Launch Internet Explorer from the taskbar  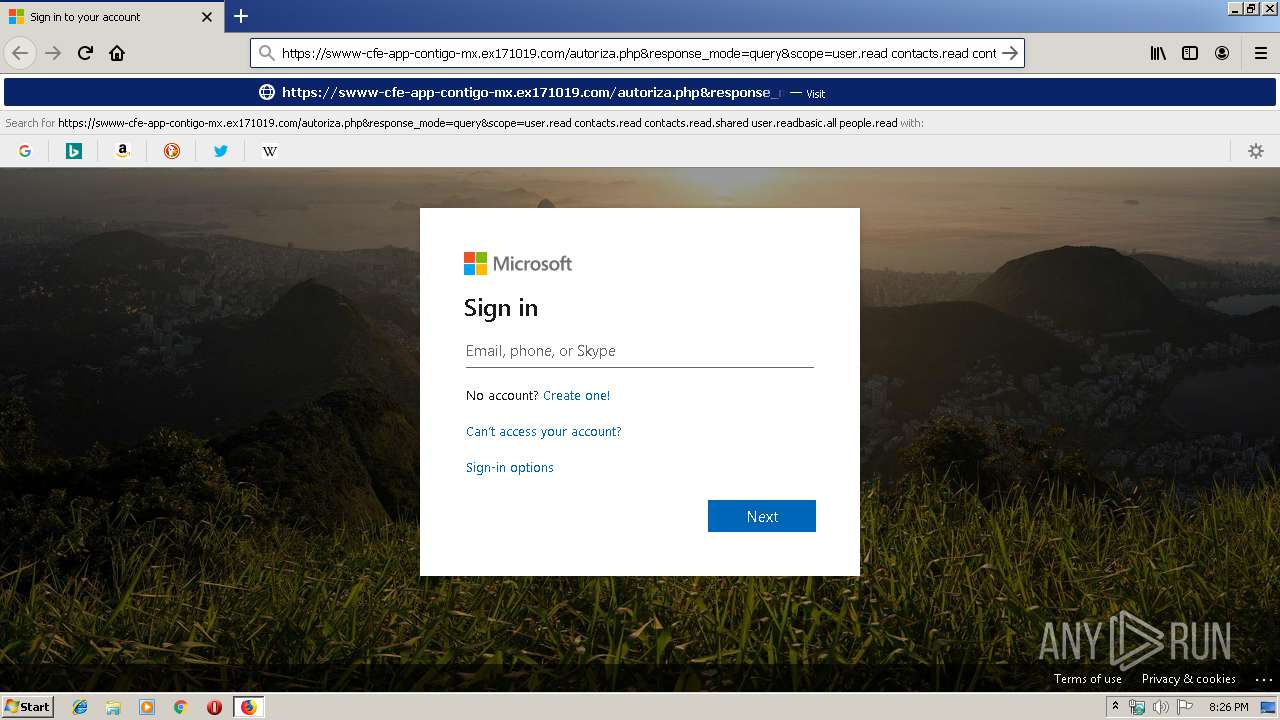(x=80, y=707)
